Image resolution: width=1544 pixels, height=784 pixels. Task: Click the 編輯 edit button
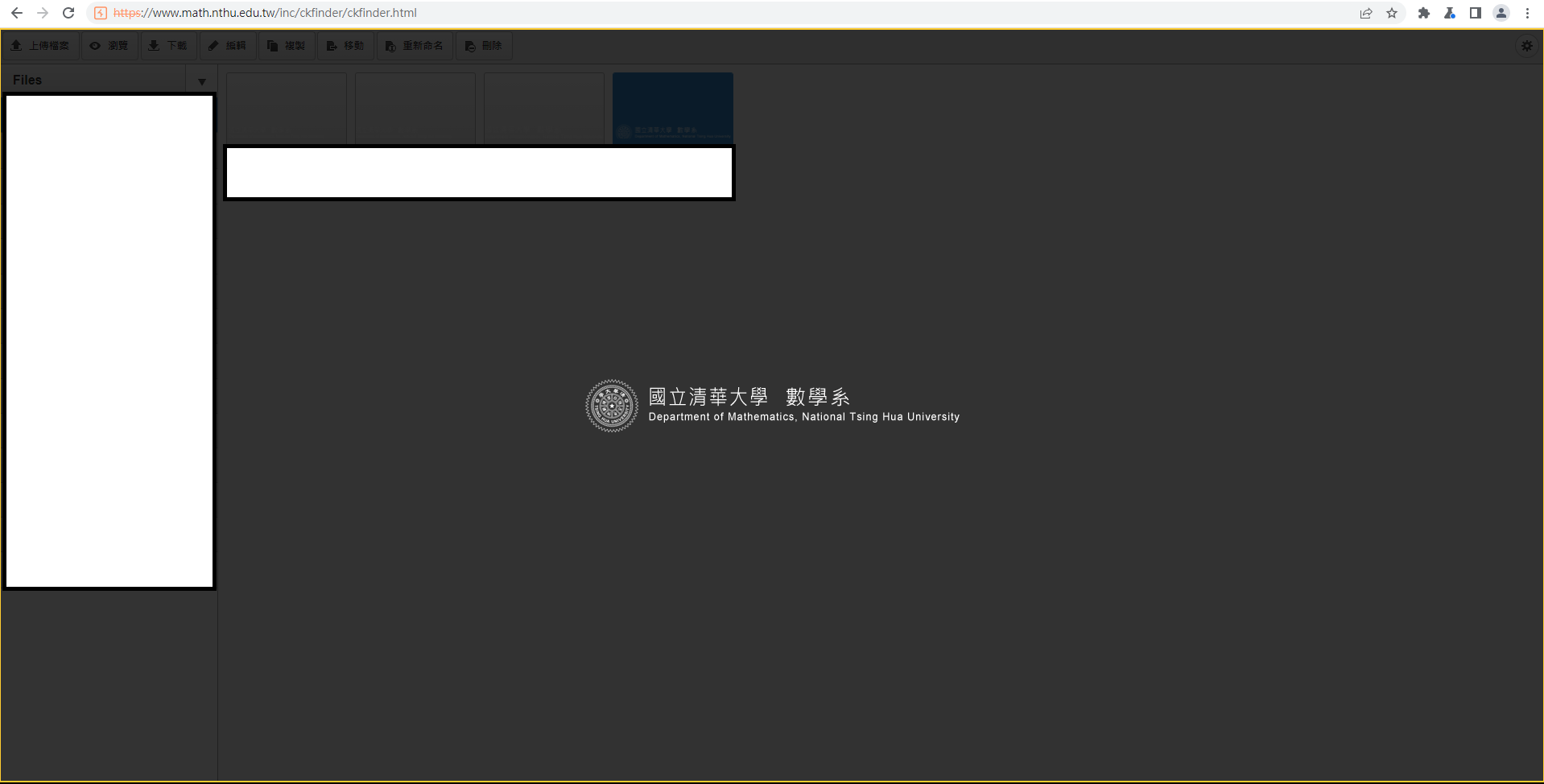coord(228,46)
